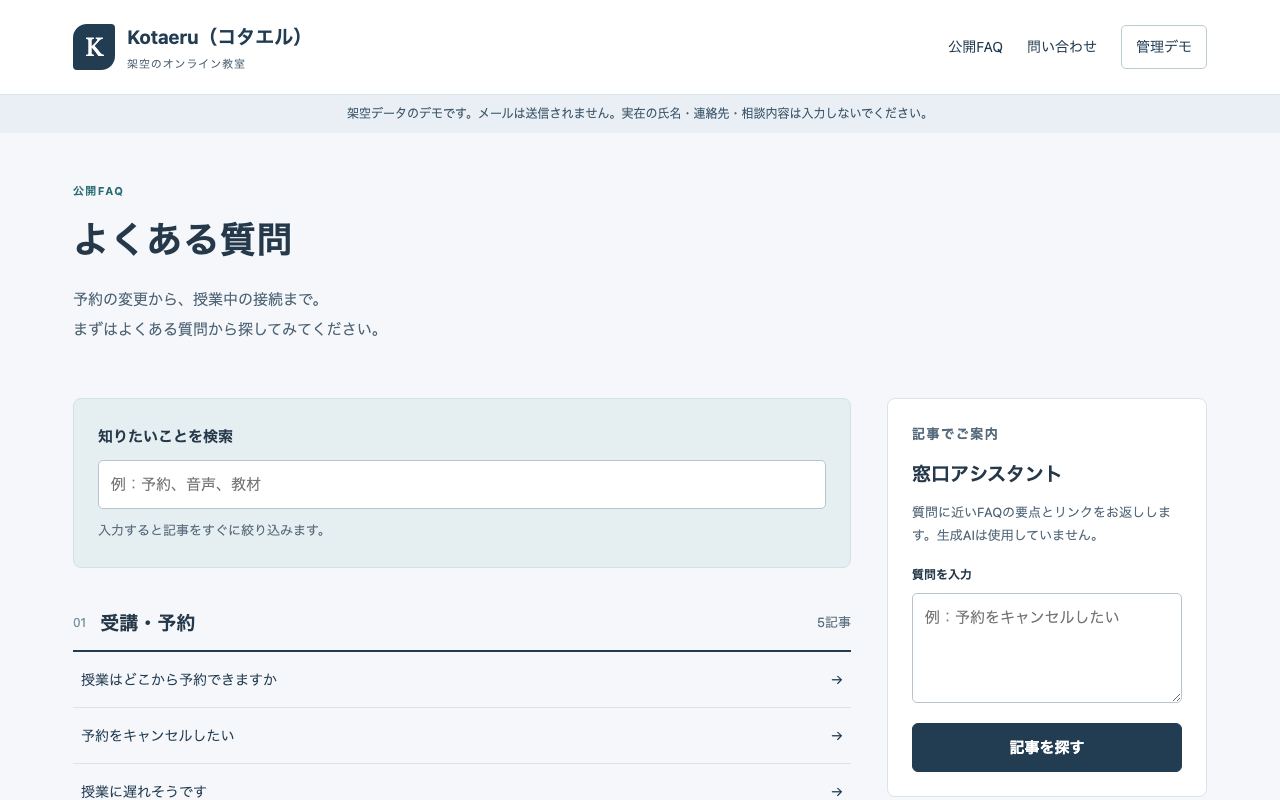Click the resize handle of 質問を入力 textarea
Image resolution: width=1280 pixels, height=800 pixels.
point(1175,696)
